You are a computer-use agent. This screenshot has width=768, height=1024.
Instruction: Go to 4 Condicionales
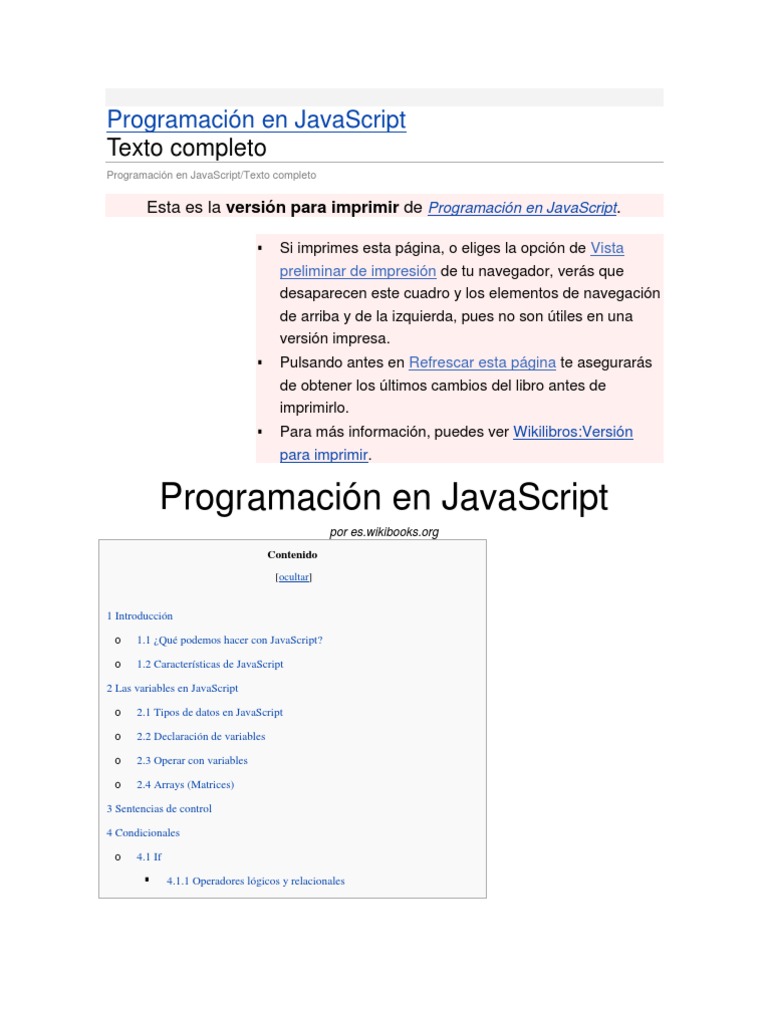pyautogui.click(x=143, y=833)
